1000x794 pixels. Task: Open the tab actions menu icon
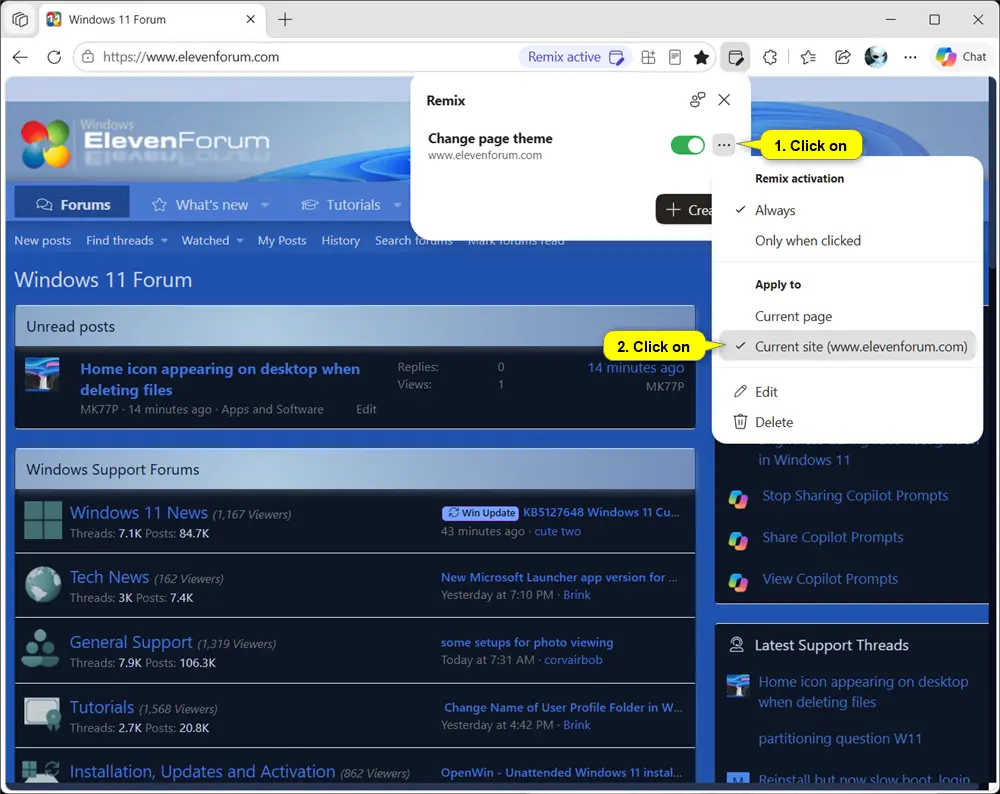pyautogui.click(x=20, y=20)
